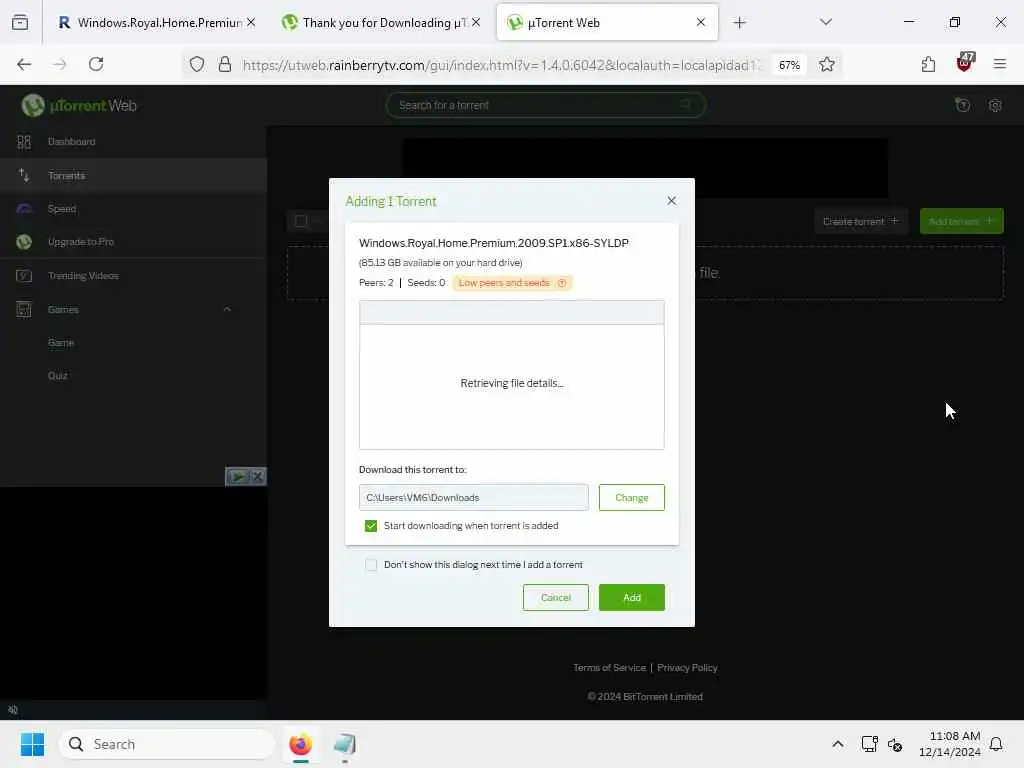1024x768 pixels.
Task: Click the tracking protection shield icon
Action: point(197,64)
